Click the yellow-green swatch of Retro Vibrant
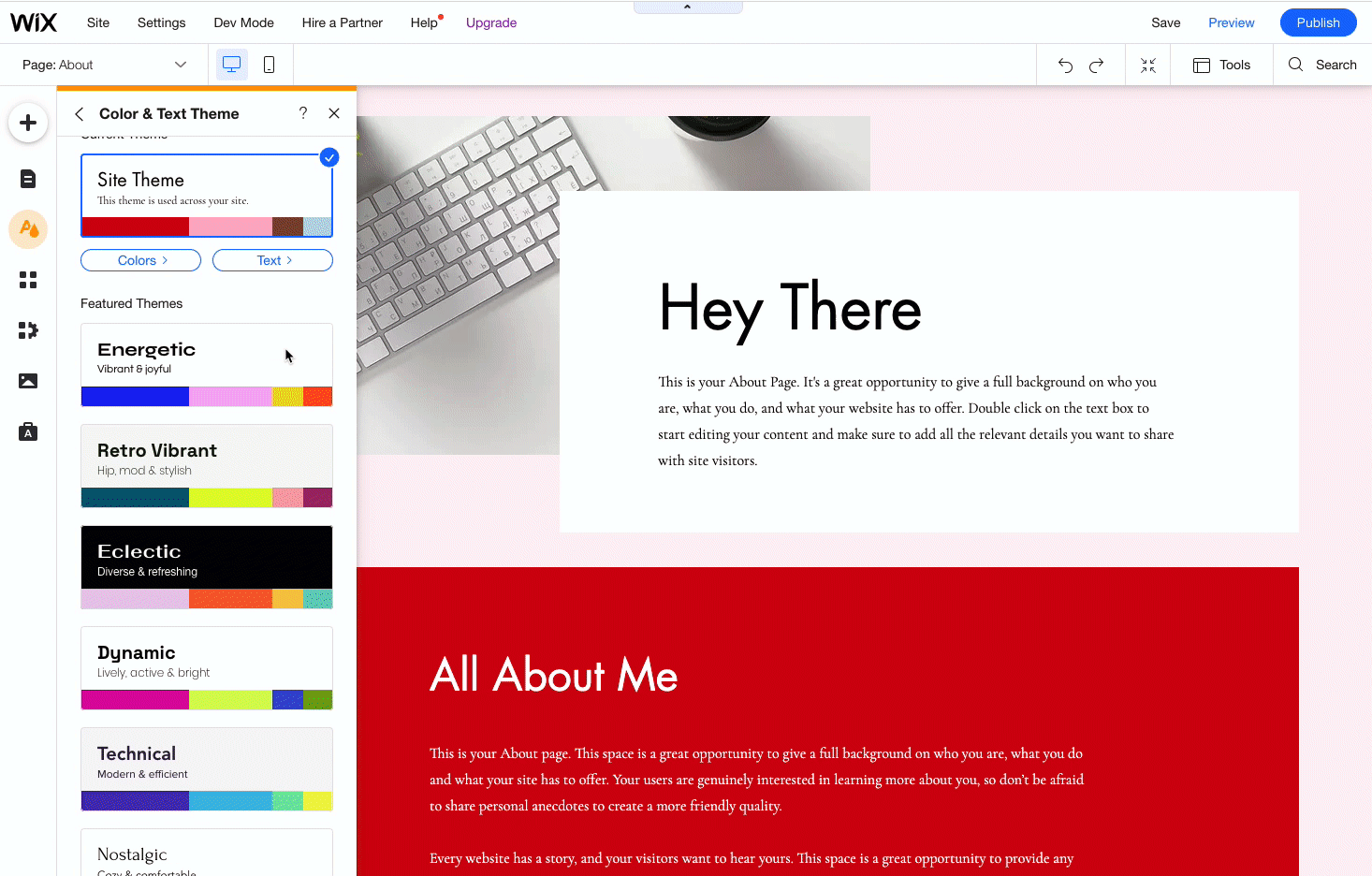1372x876 pixels. point(231,497)
